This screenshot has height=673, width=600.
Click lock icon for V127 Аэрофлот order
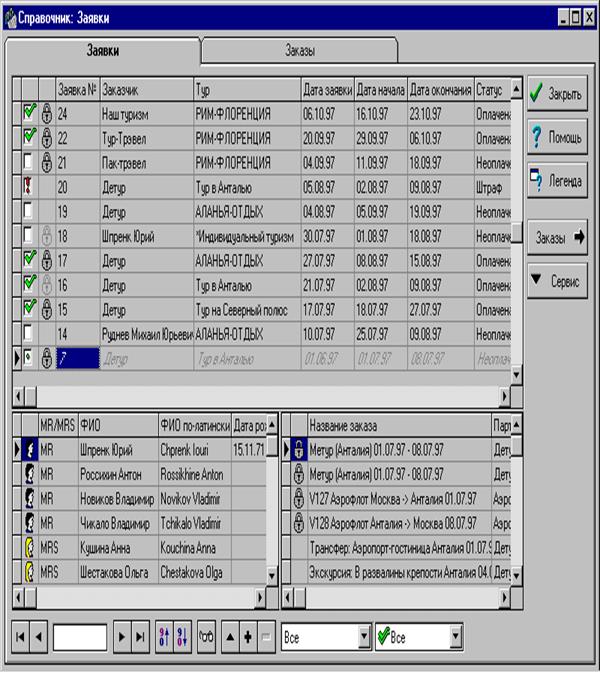pyautogui.click(x=296, y=497)
